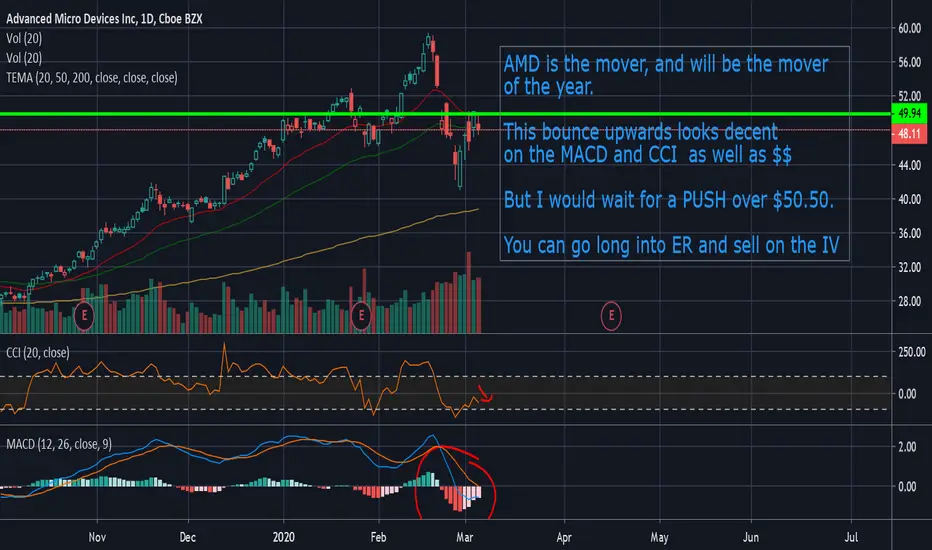Click the 0.00 label on MACD axis
The width and height of the screenshot is (932, 550).
tap(907, 486)
